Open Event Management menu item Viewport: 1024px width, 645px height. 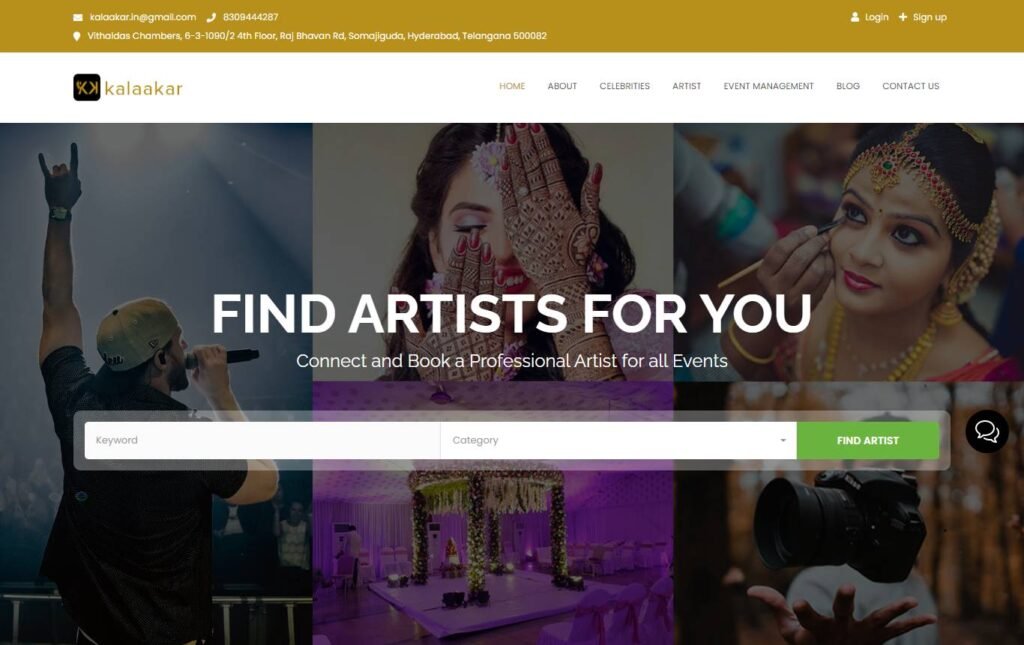(769, 86)
